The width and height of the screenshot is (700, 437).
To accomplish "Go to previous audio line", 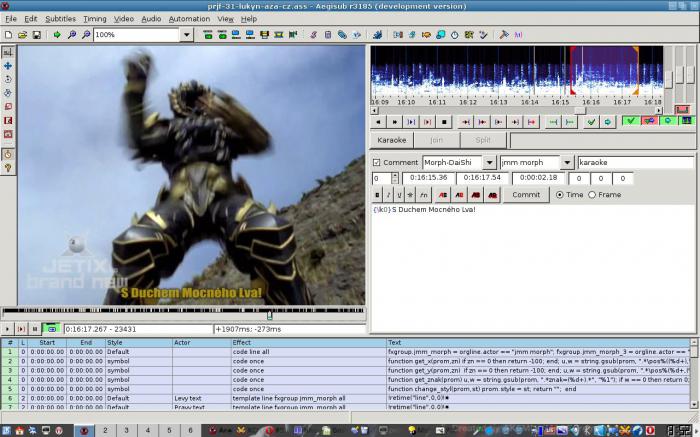I will pos(378,122).
